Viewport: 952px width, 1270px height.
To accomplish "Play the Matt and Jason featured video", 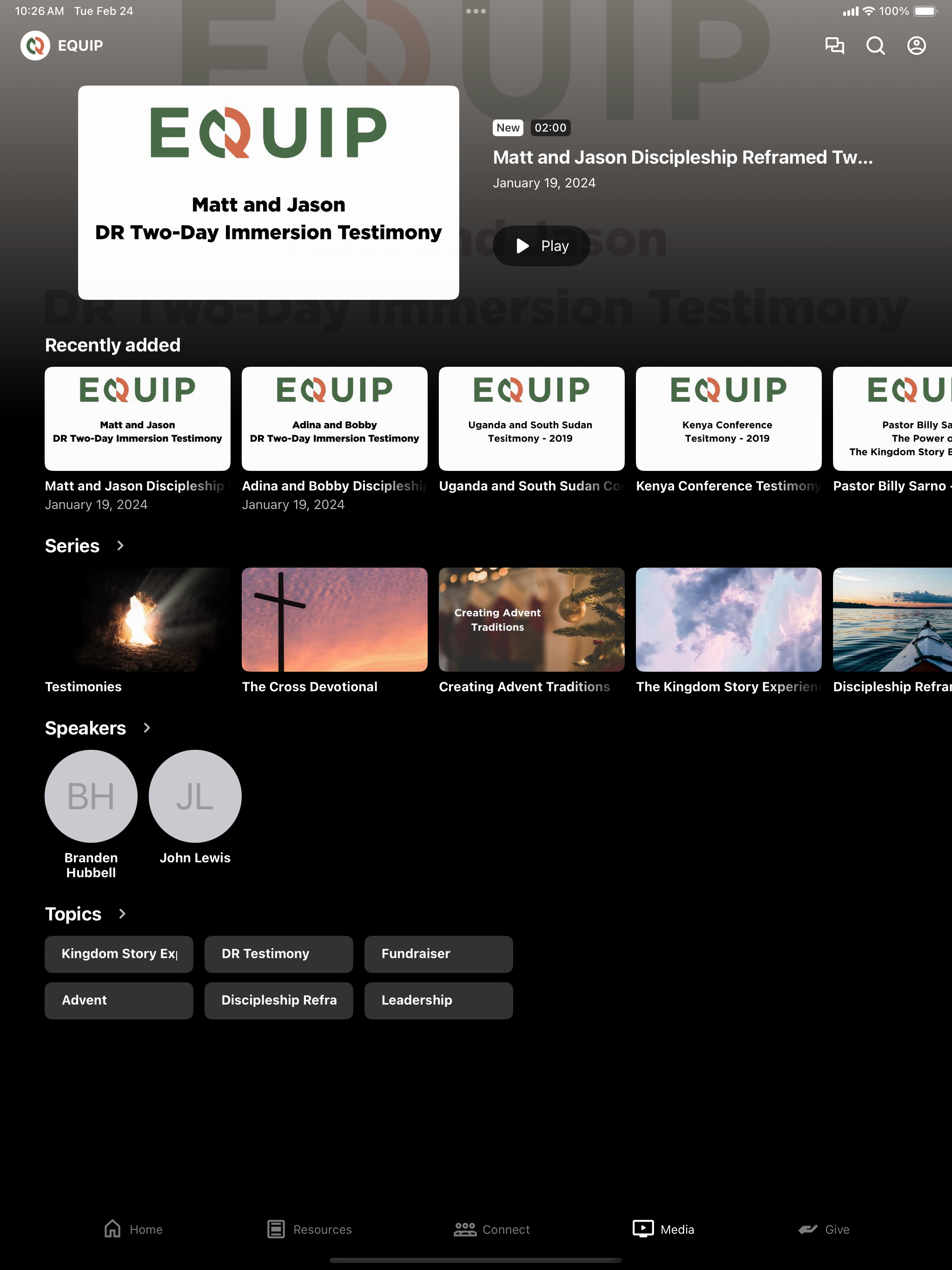I will click(x=542, y=246).
